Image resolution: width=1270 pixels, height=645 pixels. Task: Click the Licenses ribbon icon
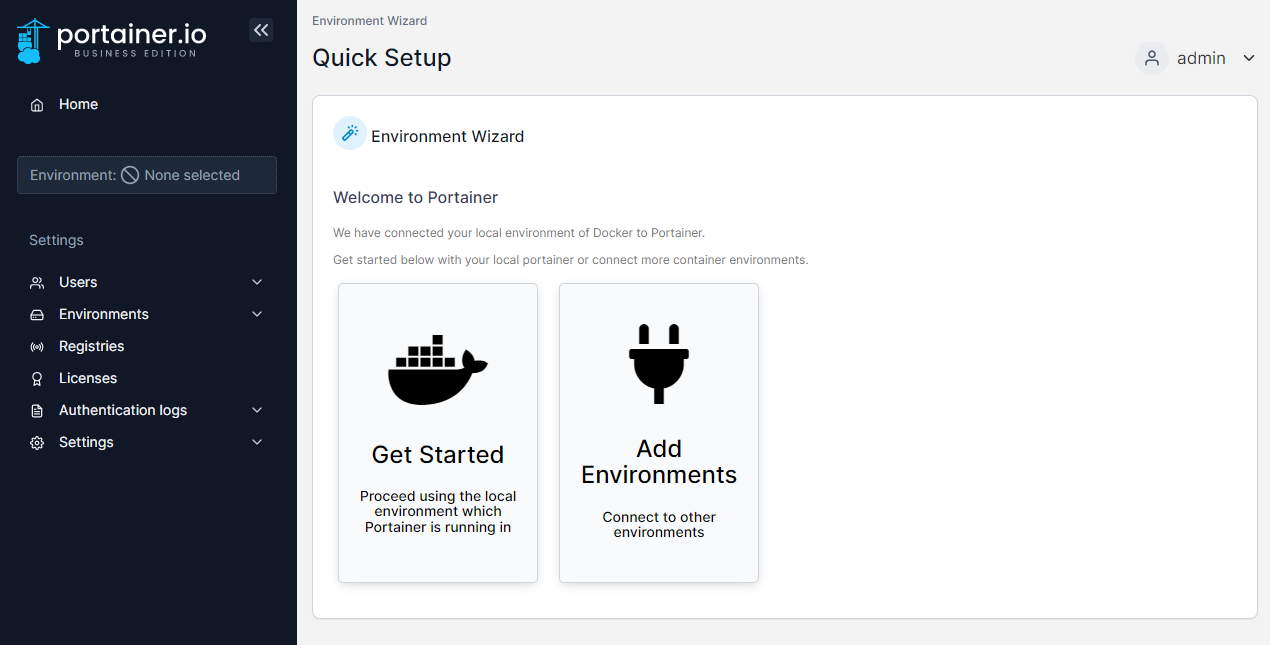[x=36, y=378]
